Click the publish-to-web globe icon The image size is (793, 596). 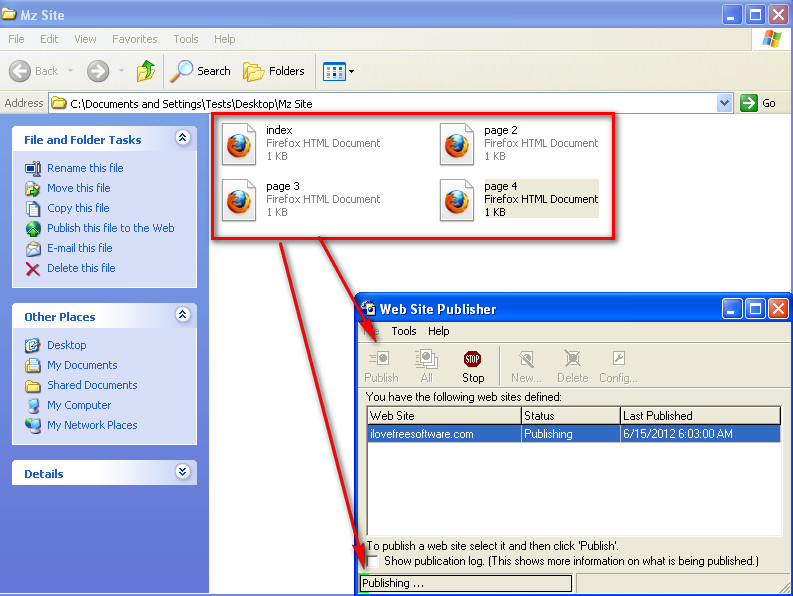33,229
